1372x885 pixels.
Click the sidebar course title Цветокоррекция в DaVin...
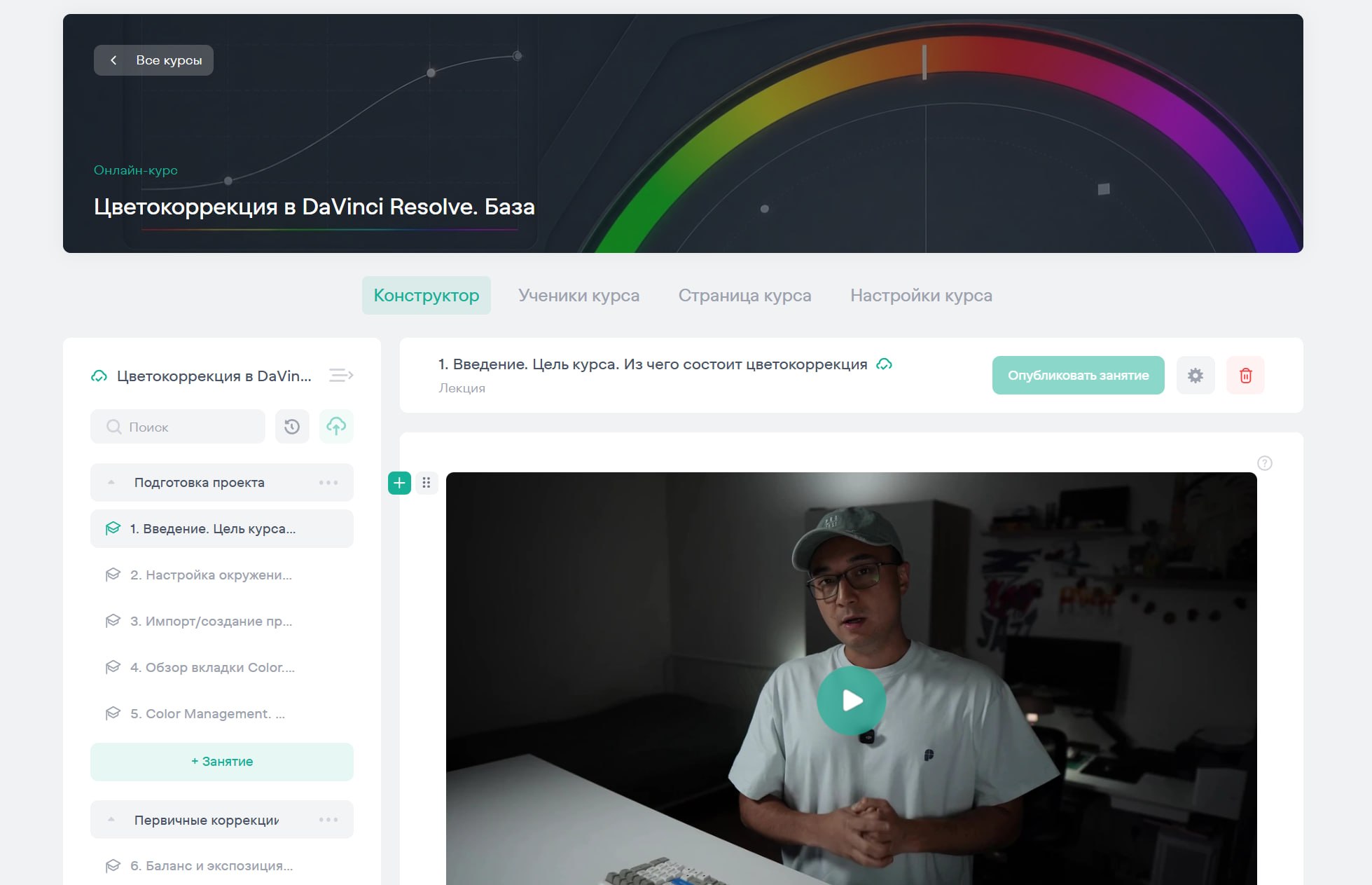[x=214, y=376]
